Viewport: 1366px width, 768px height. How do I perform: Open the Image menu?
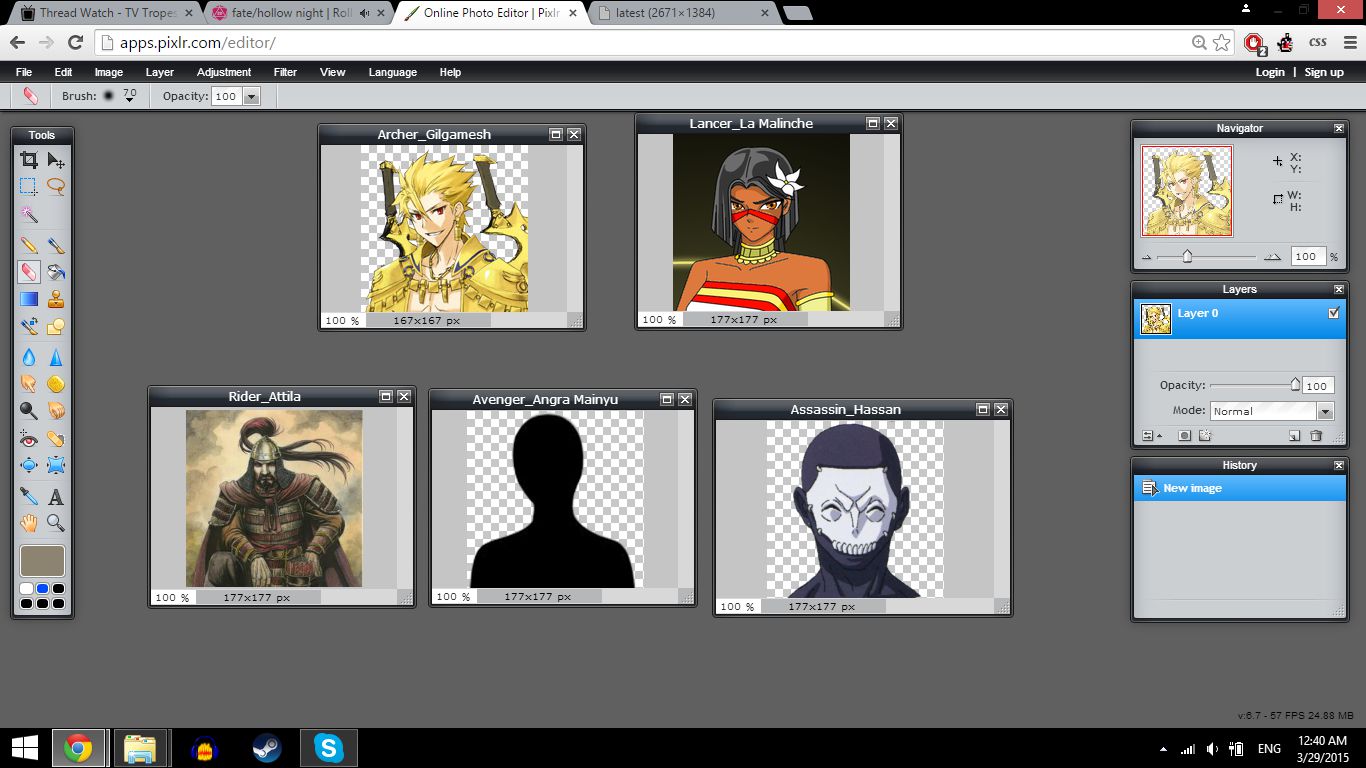(x=109, y=72)
